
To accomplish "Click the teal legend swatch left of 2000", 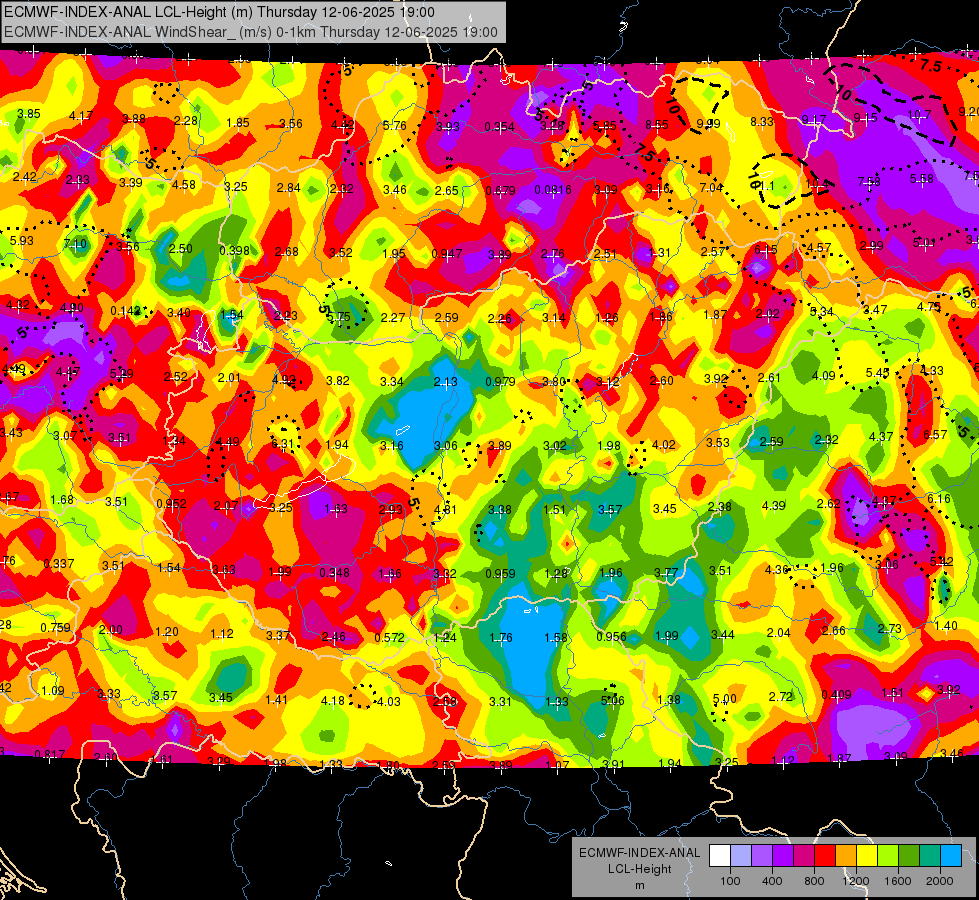I will (929, 856).
